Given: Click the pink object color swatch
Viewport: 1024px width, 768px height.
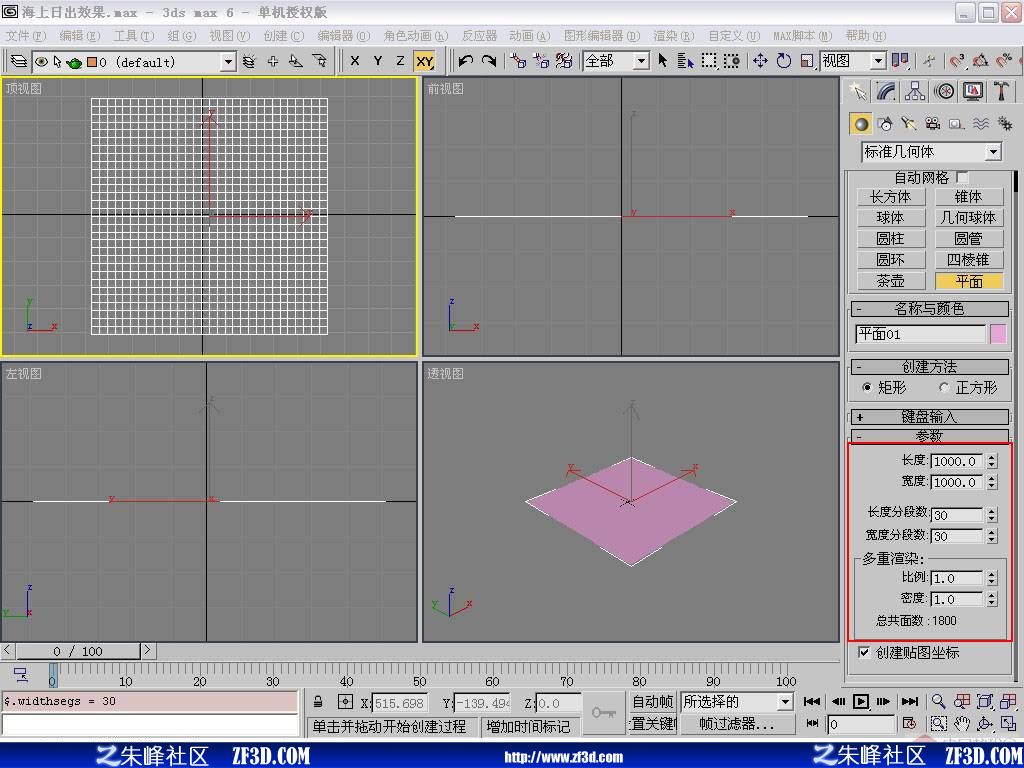Looking at the screenshot, I should [x=999, y=334].
